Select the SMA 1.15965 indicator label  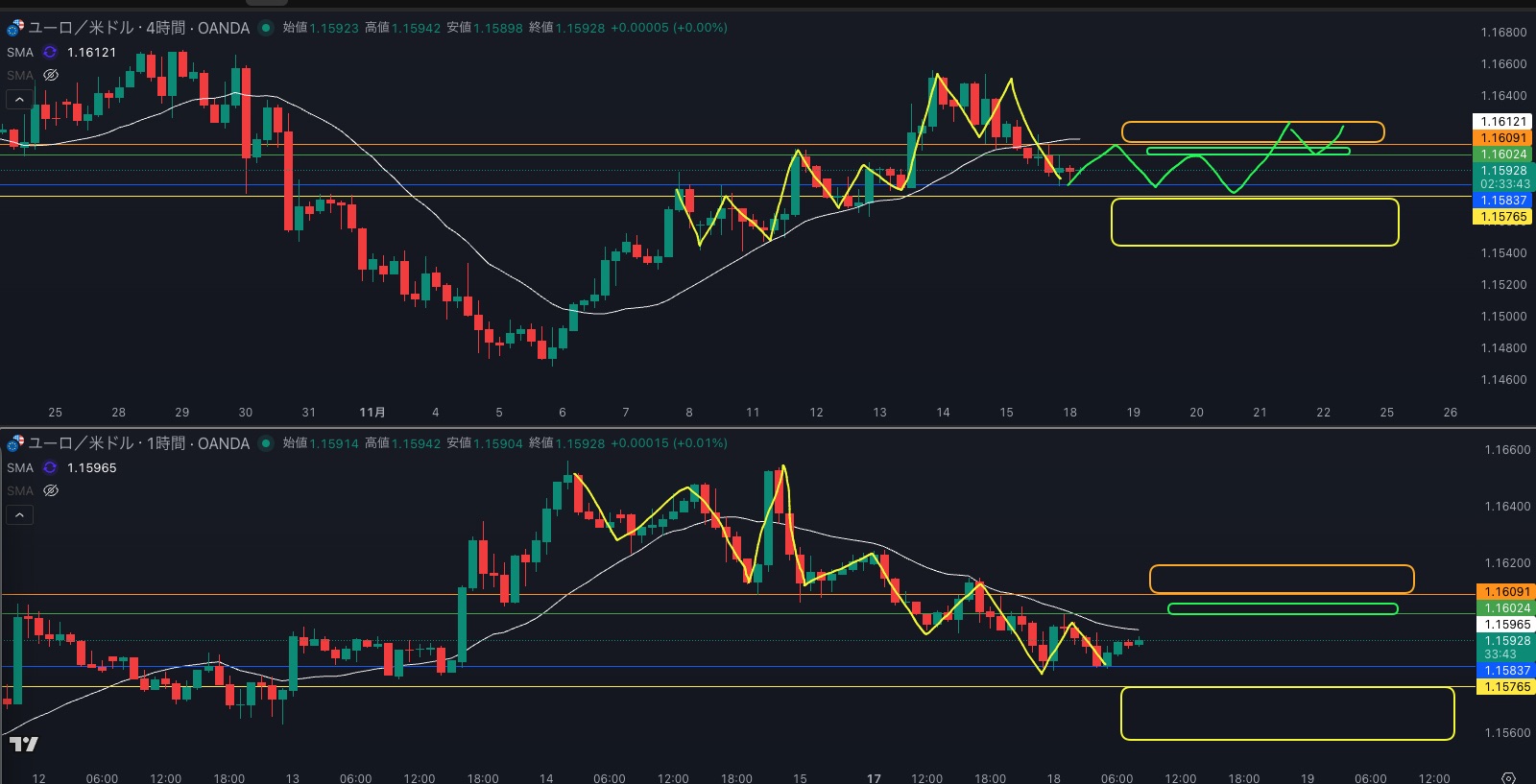(x=20, y=468)
